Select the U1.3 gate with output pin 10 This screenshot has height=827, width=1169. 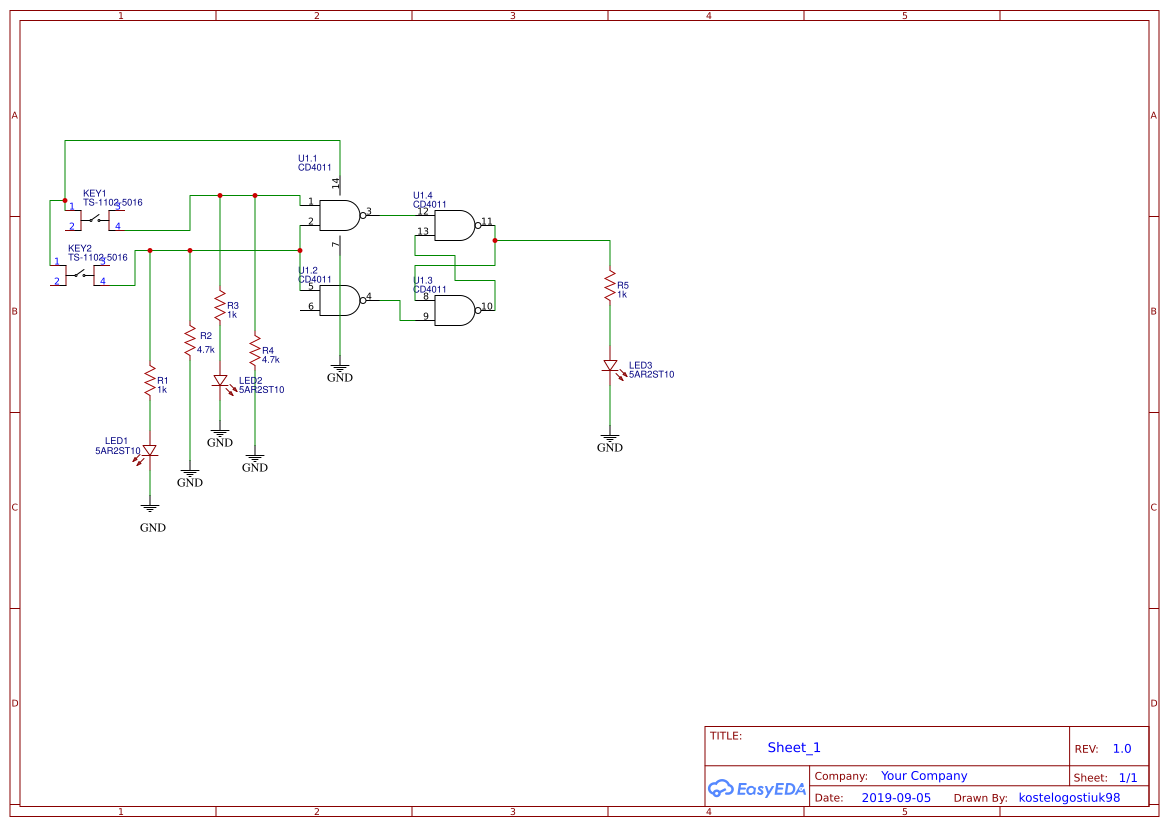(x=455, y=308)
